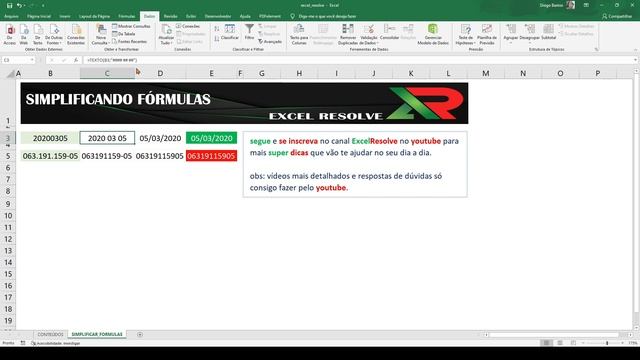Open the Arquivo tab

pyautogui.click(x=11, y=16)
